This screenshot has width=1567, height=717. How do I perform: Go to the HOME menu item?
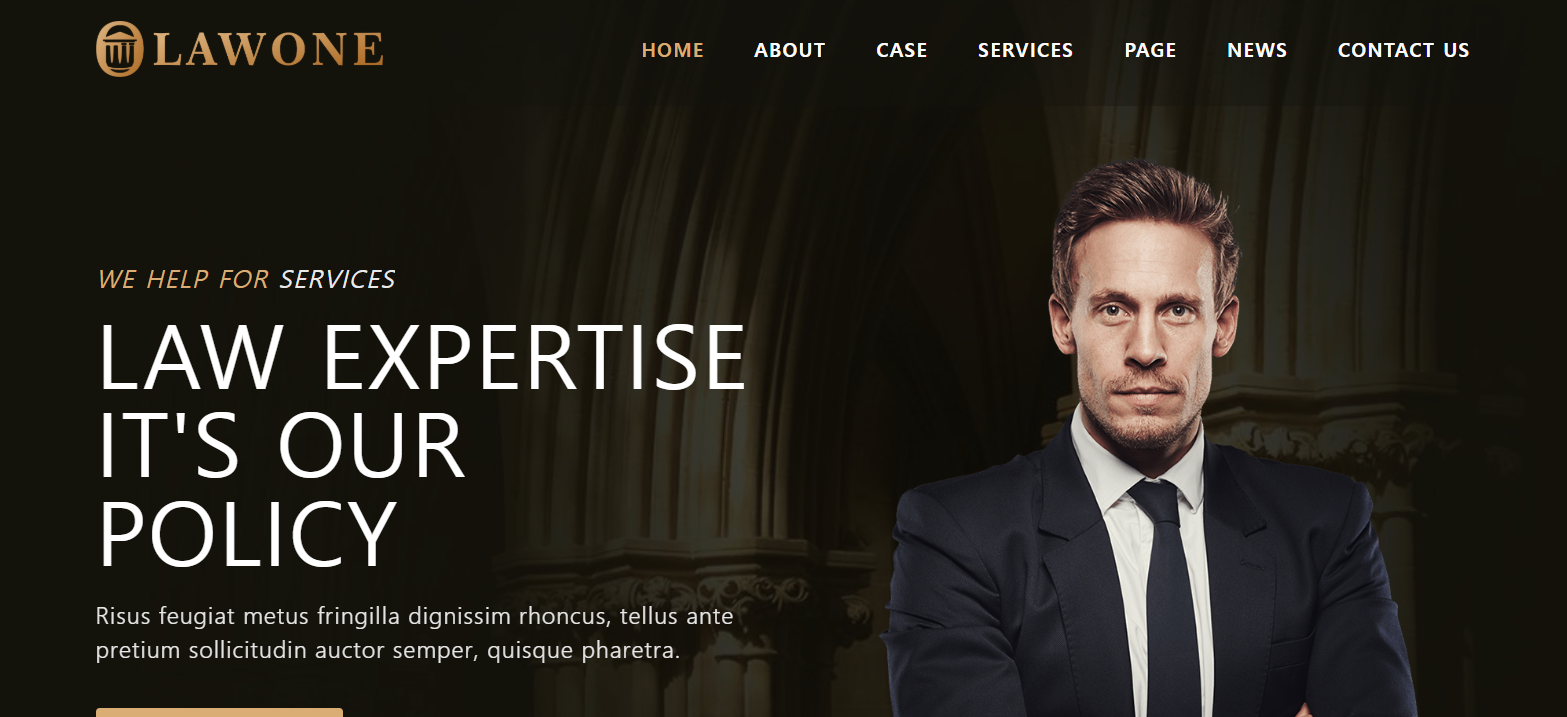coord(672,50)
